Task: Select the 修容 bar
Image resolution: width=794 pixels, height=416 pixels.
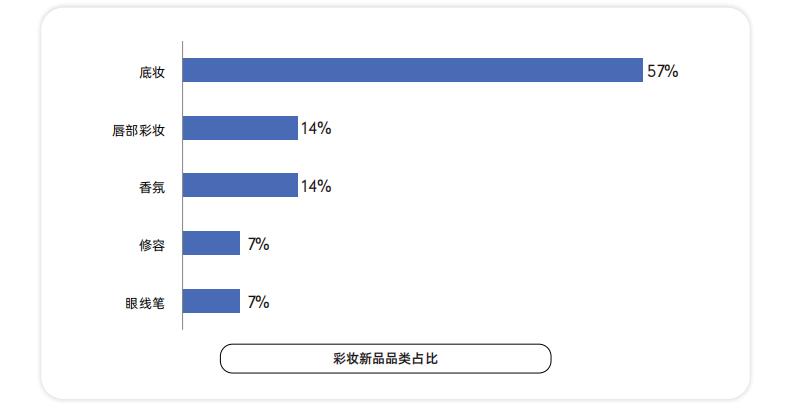Action: pyautogui.click(x=211, y=243)
